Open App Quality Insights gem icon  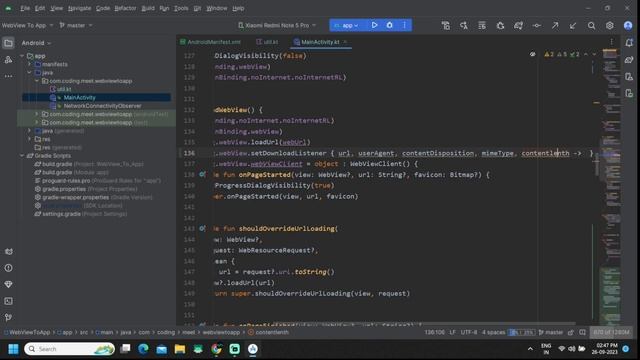coord(9,284)
